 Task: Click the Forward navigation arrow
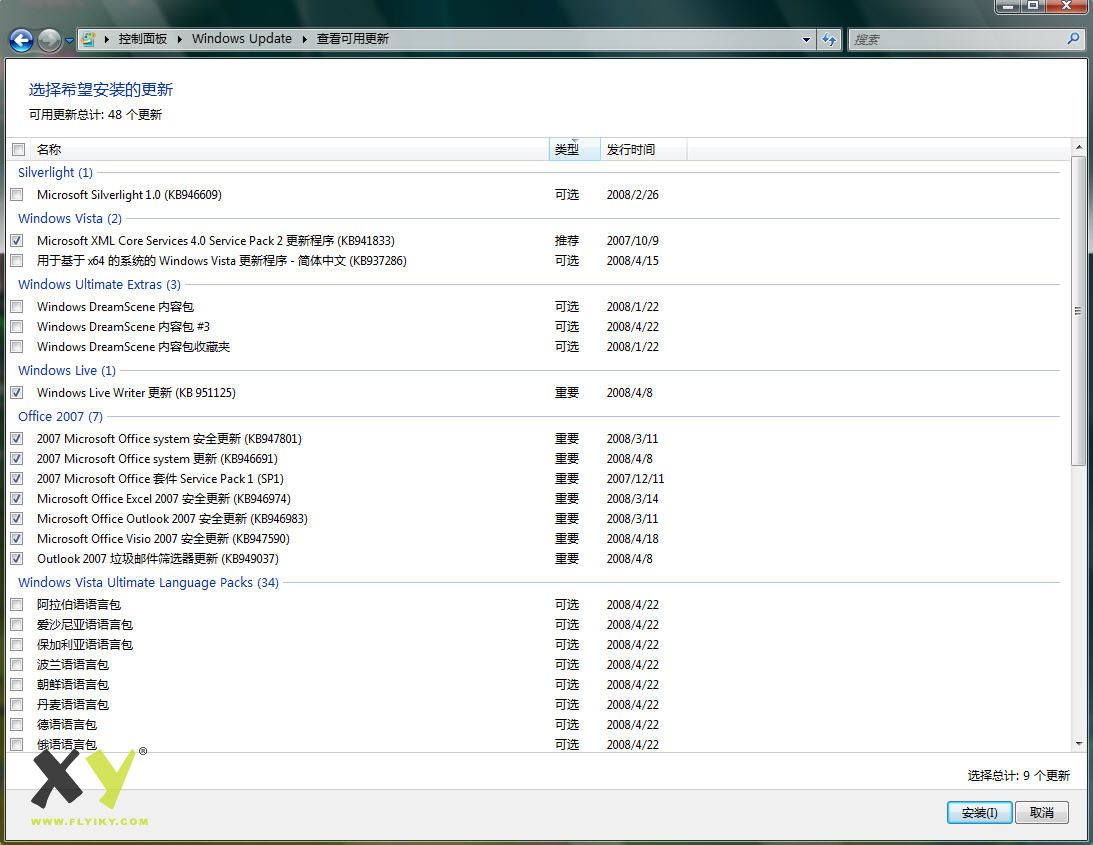[x=49, y=40]
